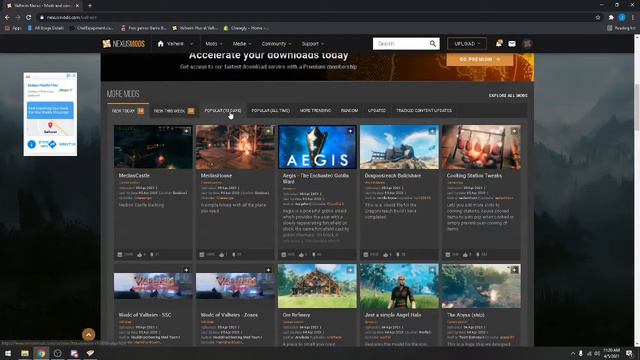Open the Aegis mod thumbnail image
Screen dimensions: 640x360
317,147
